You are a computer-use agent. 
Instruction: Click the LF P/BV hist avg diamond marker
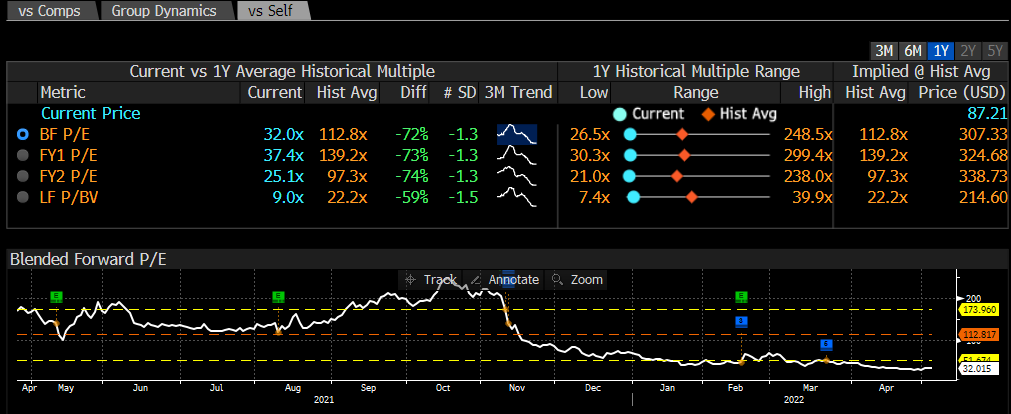pyautogui.click(x=691, y=197)
